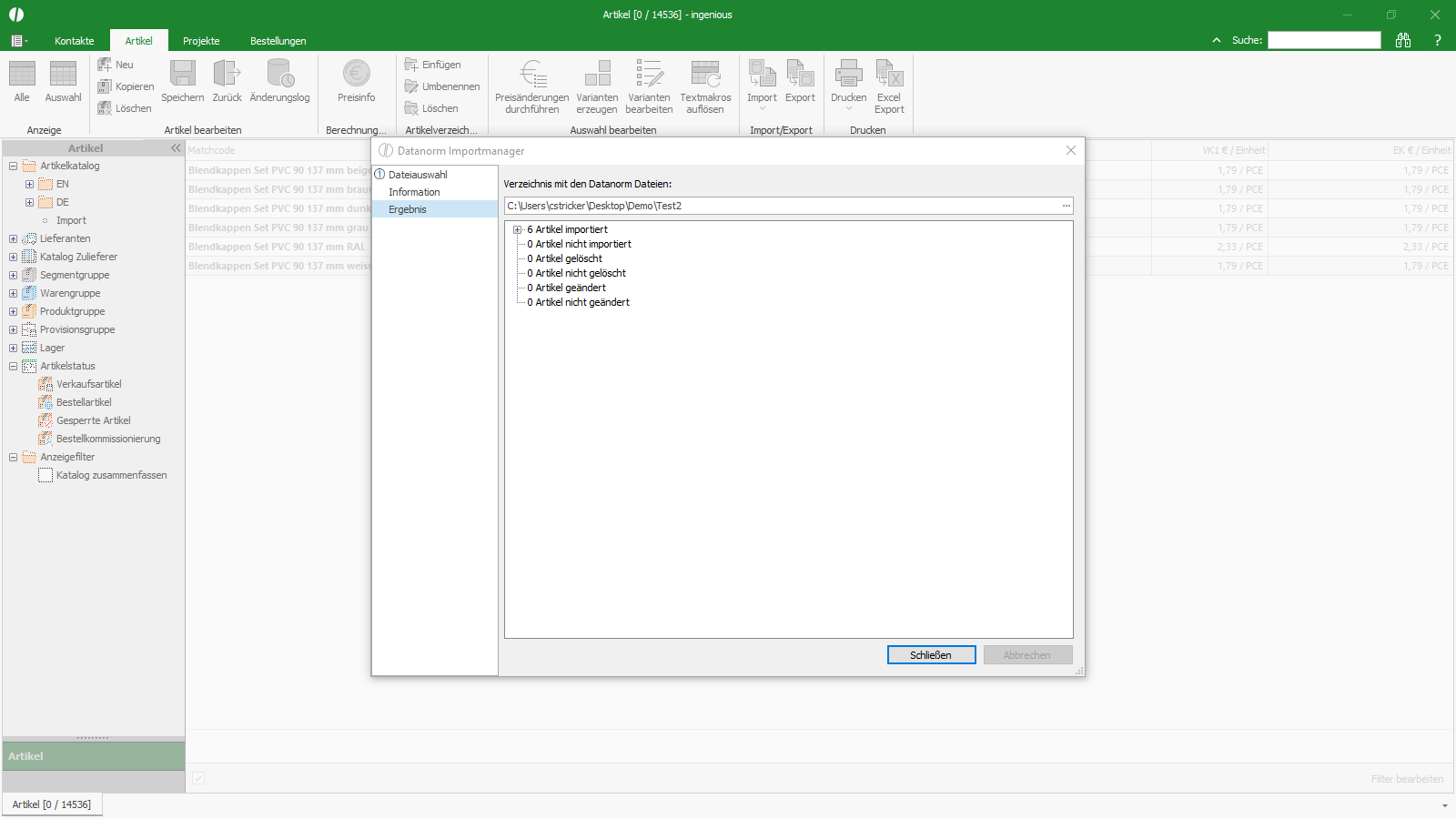Collapse the ribbon with the chevron
Viewport: 1456px width, 819px height.
(1217, 40)
